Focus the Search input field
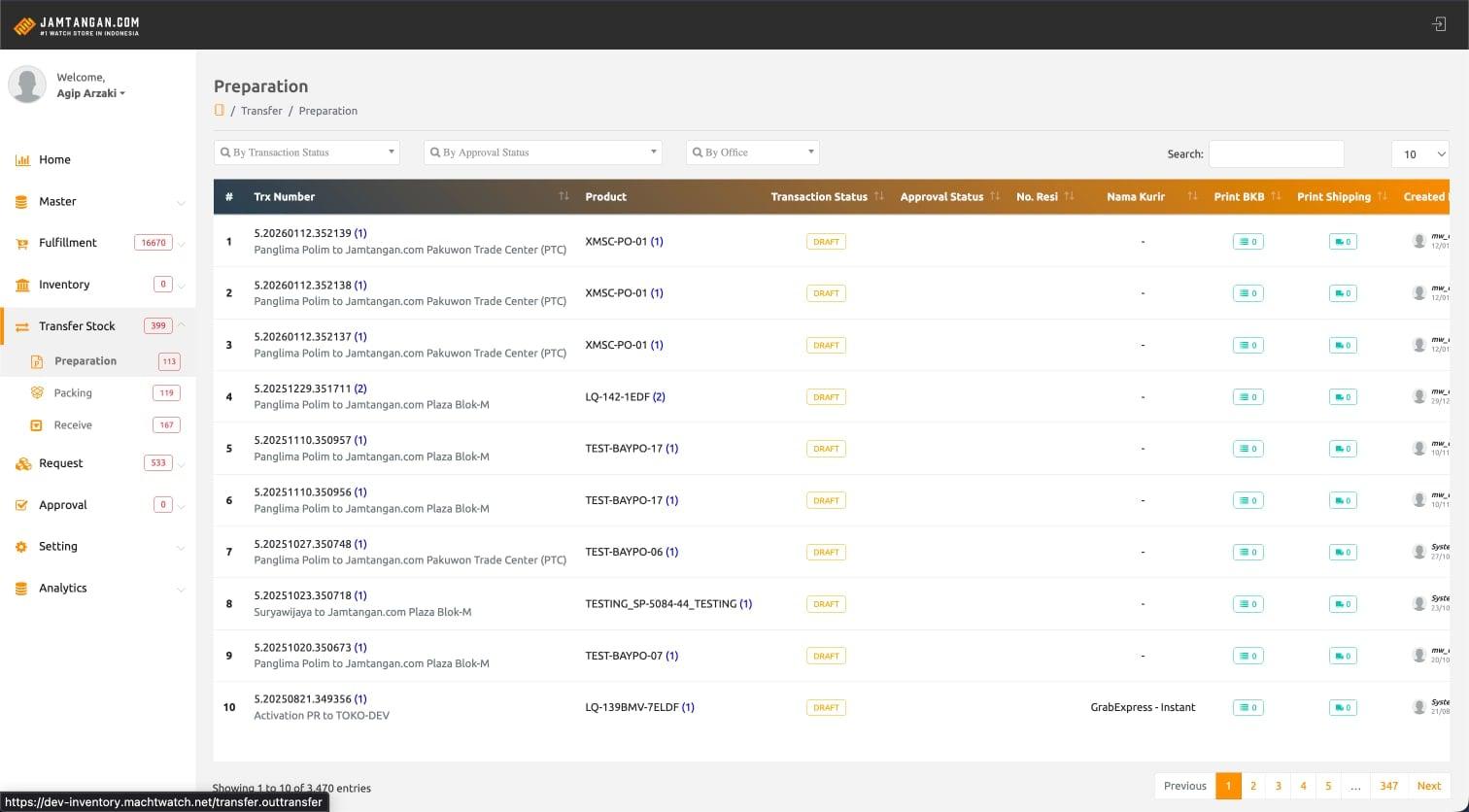The width and height of the screenshot is (1469, 812). coord(1276,153)
